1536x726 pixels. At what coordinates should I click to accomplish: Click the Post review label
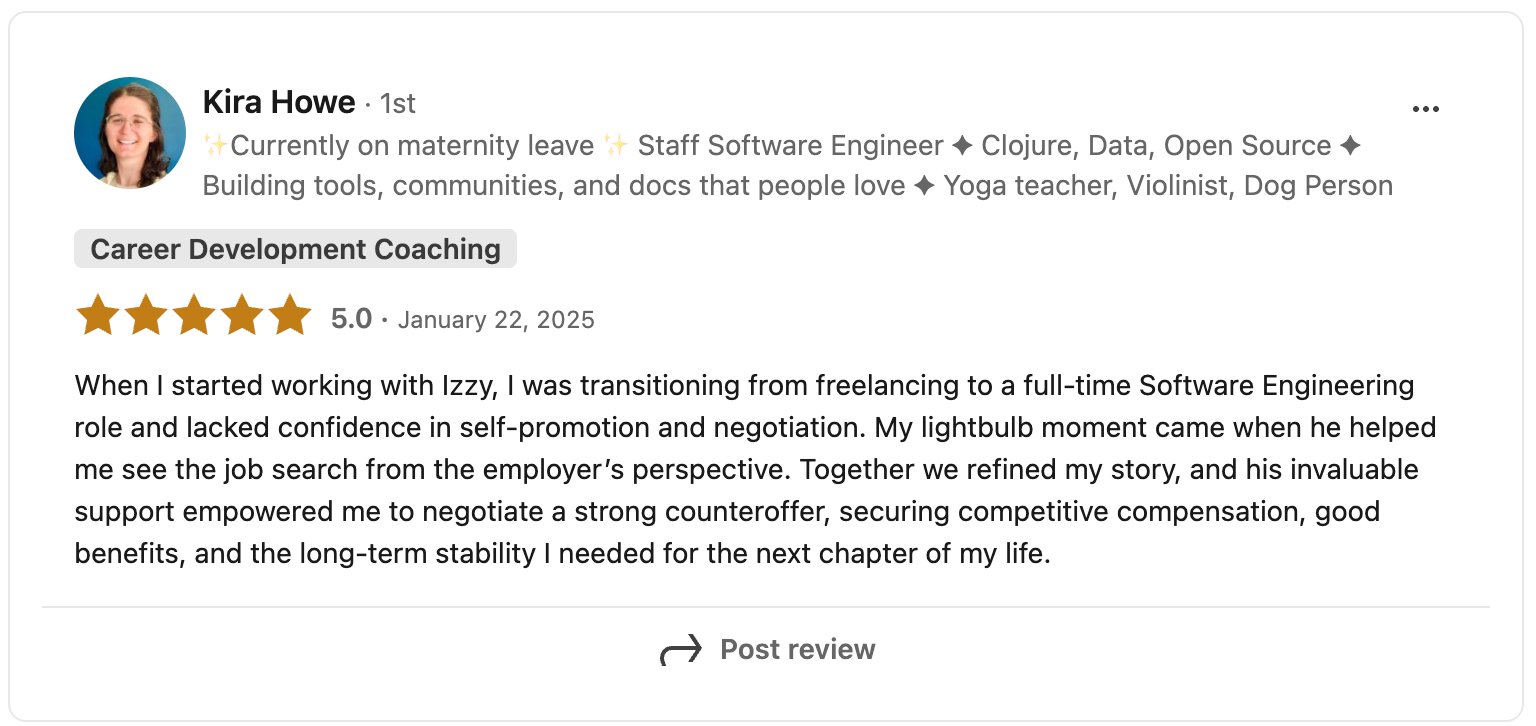click(798, 650)
